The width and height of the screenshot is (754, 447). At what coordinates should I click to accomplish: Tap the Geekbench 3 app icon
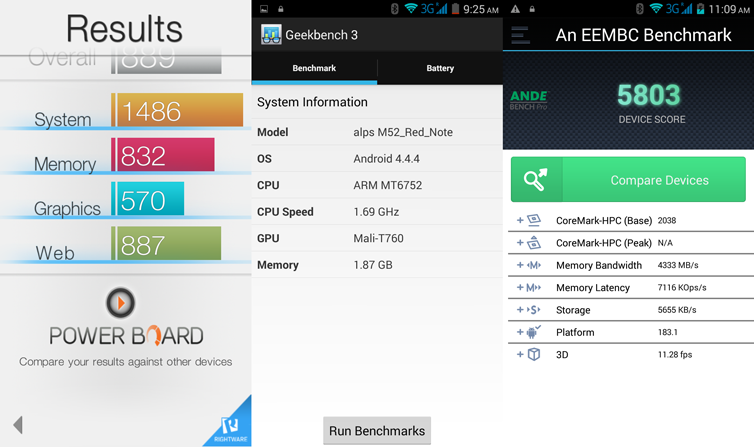(x=270, y=35)
